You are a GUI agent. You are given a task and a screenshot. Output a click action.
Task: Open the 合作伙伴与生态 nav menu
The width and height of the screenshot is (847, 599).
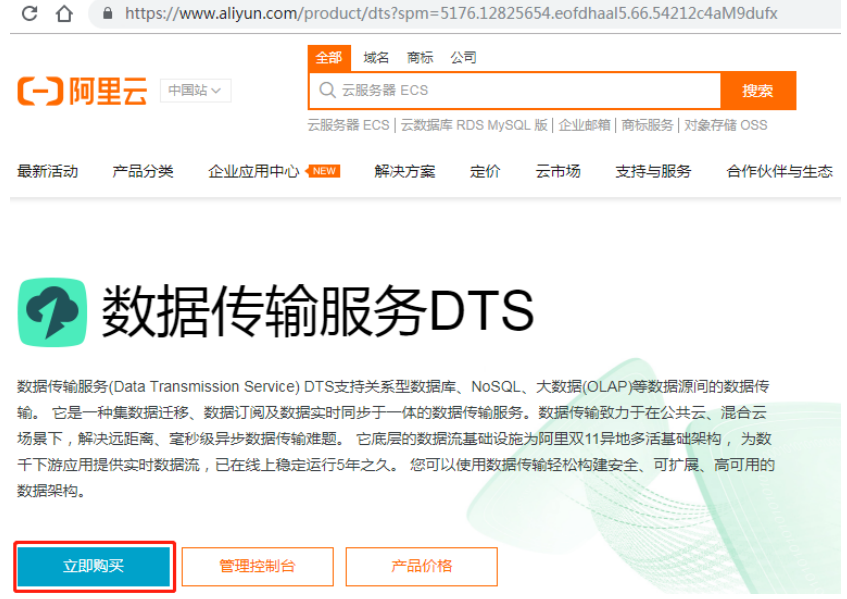click(x=779, y=171)
